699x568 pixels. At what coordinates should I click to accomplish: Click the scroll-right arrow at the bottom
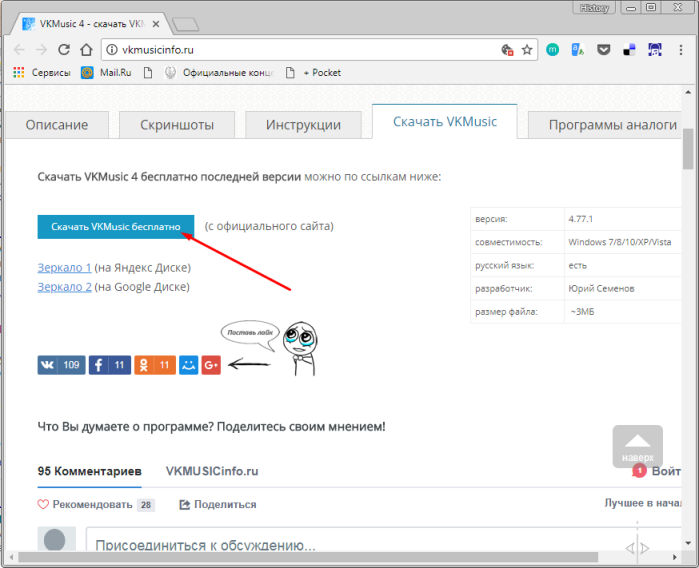pyautogui.click(x=674, y=557)
